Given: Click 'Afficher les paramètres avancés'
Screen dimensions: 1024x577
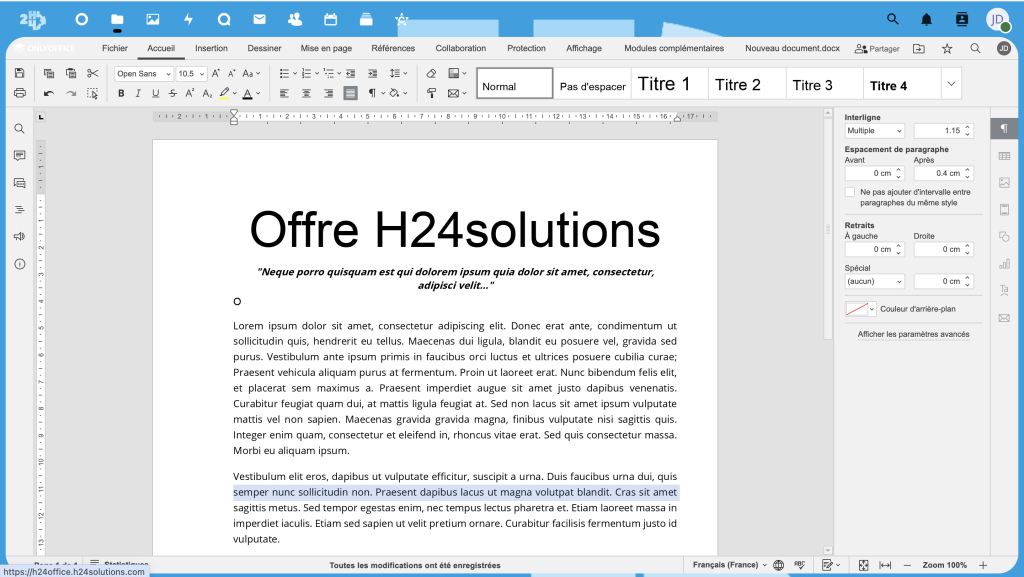Looking at the screenshot, I should [x=913, y=334].
